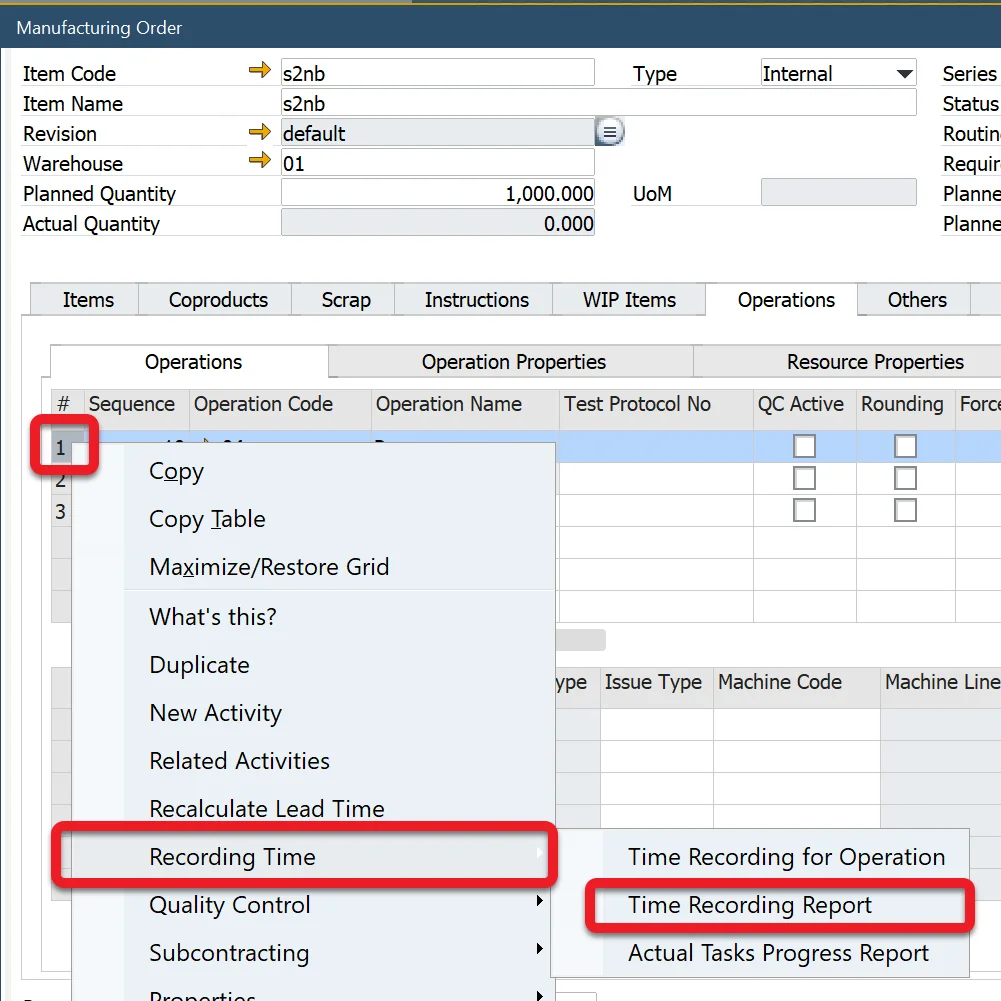Screen dimensions: 1001x1001
Task: Click the Planned Quantity input field
Action: 438,193
